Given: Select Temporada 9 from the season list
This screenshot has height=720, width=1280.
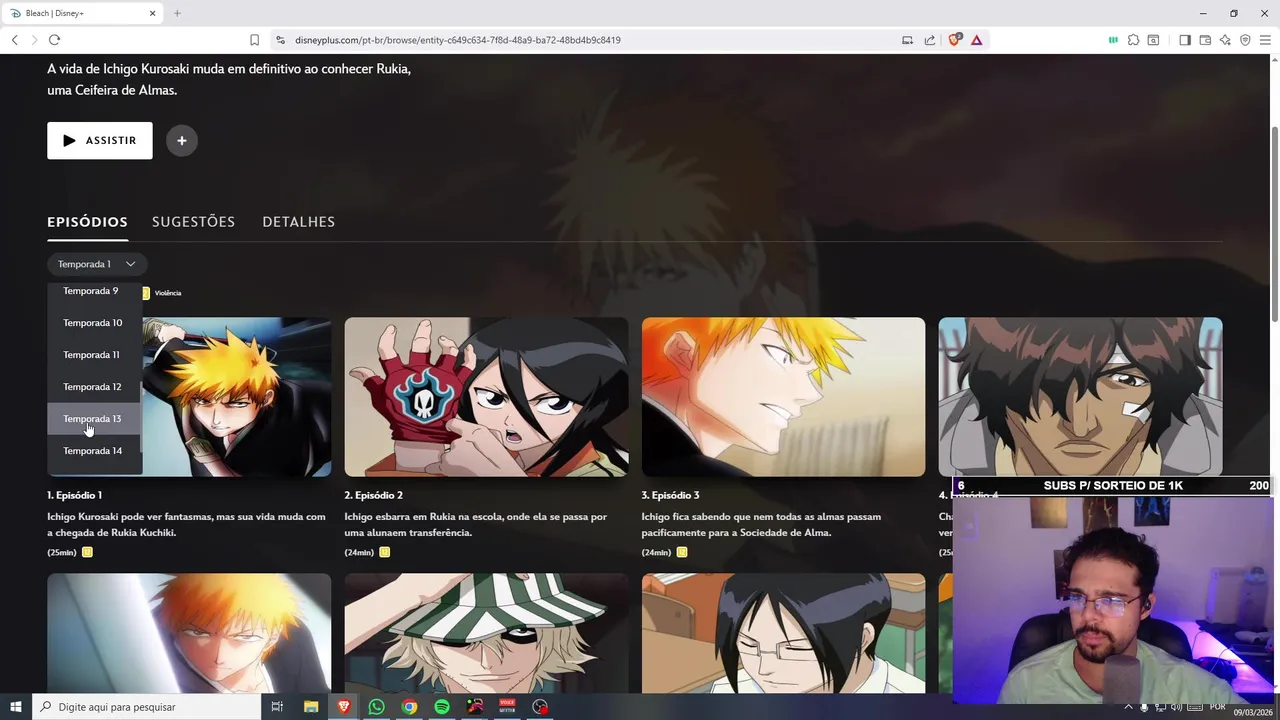Looking at the screenshot, I should point(93,291).
